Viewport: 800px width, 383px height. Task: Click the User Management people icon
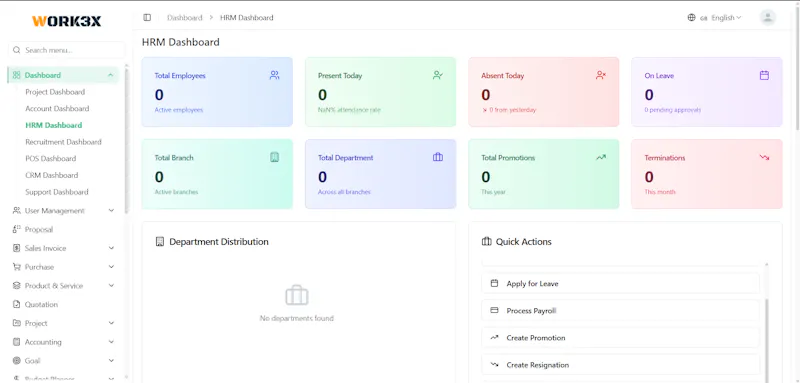(x=17, y=211)
